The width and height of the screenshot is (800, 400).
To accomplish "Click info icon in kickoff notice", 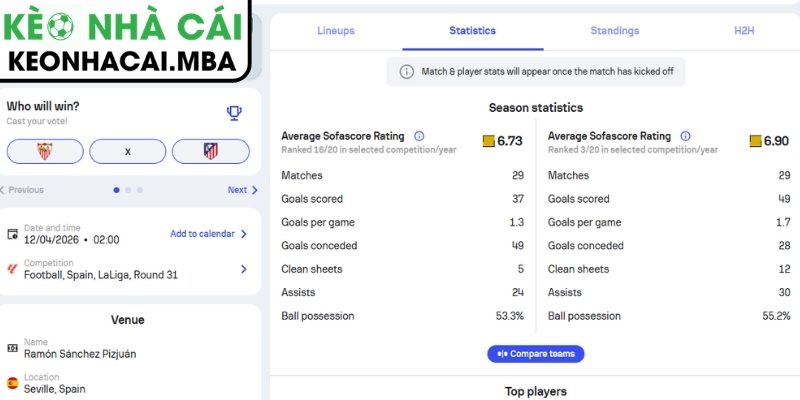I will click(407, 71).
